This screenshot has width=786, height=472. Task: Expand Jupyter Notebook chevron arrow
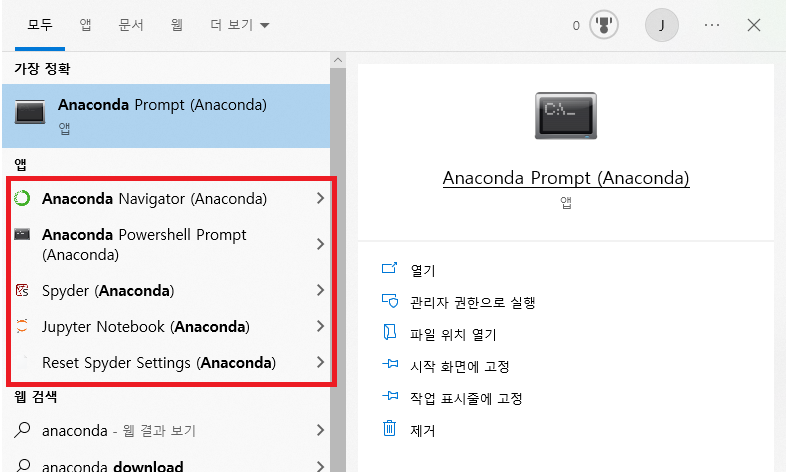pos(320,326)
